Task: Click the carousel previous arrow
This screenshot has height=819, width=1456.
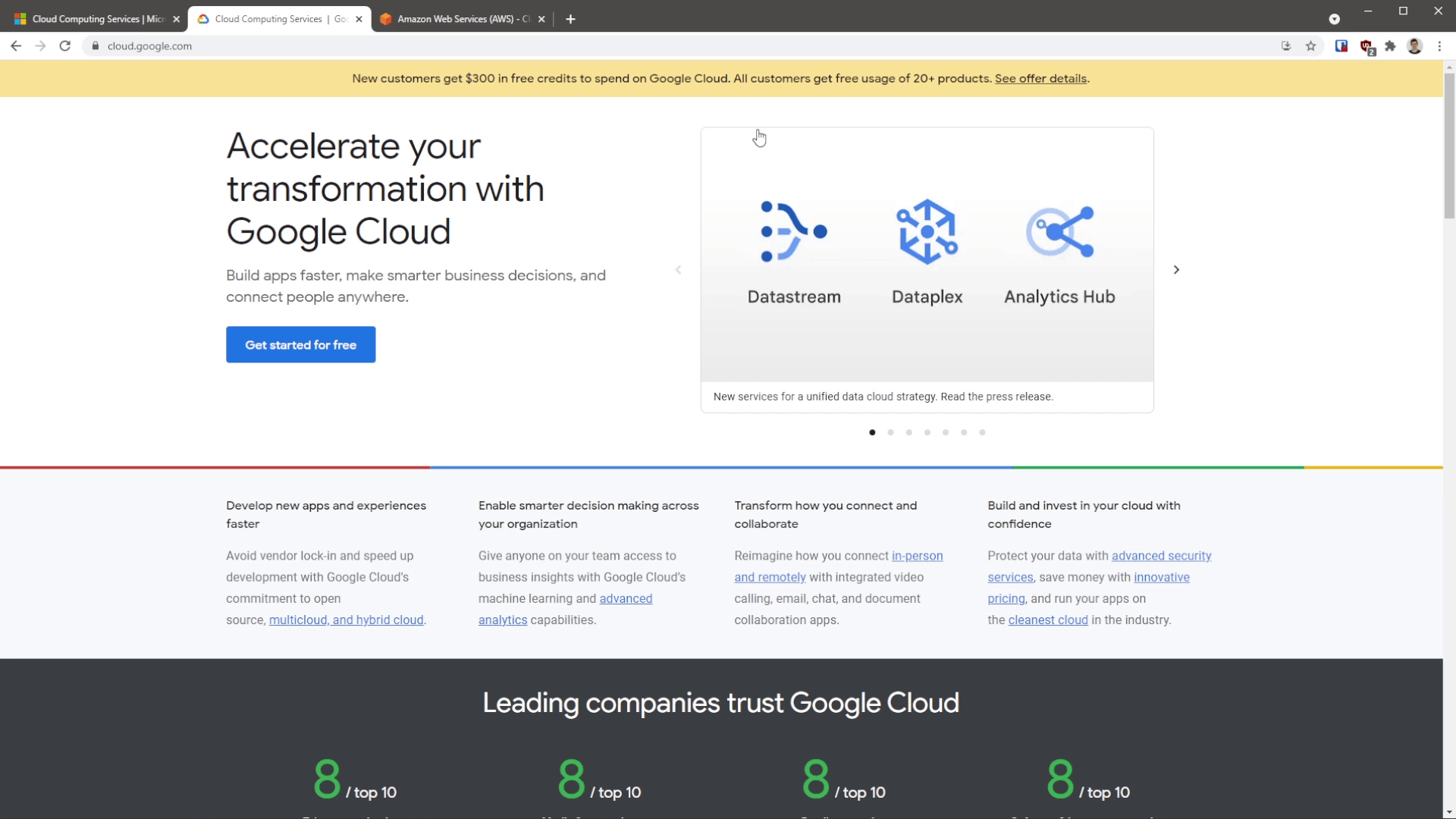Action: coord(678,270)
